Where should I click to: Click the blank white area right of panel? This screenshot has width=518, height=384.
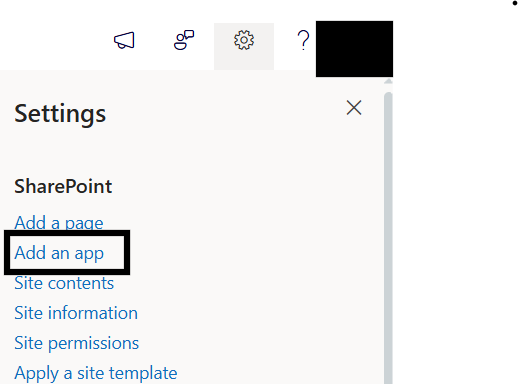click(455, 217)
